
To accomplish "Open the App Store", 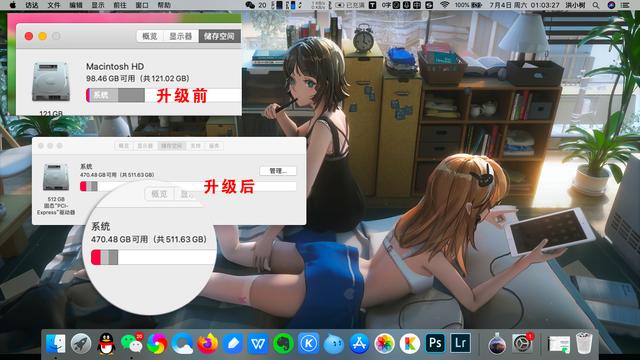I will [359, 343].
